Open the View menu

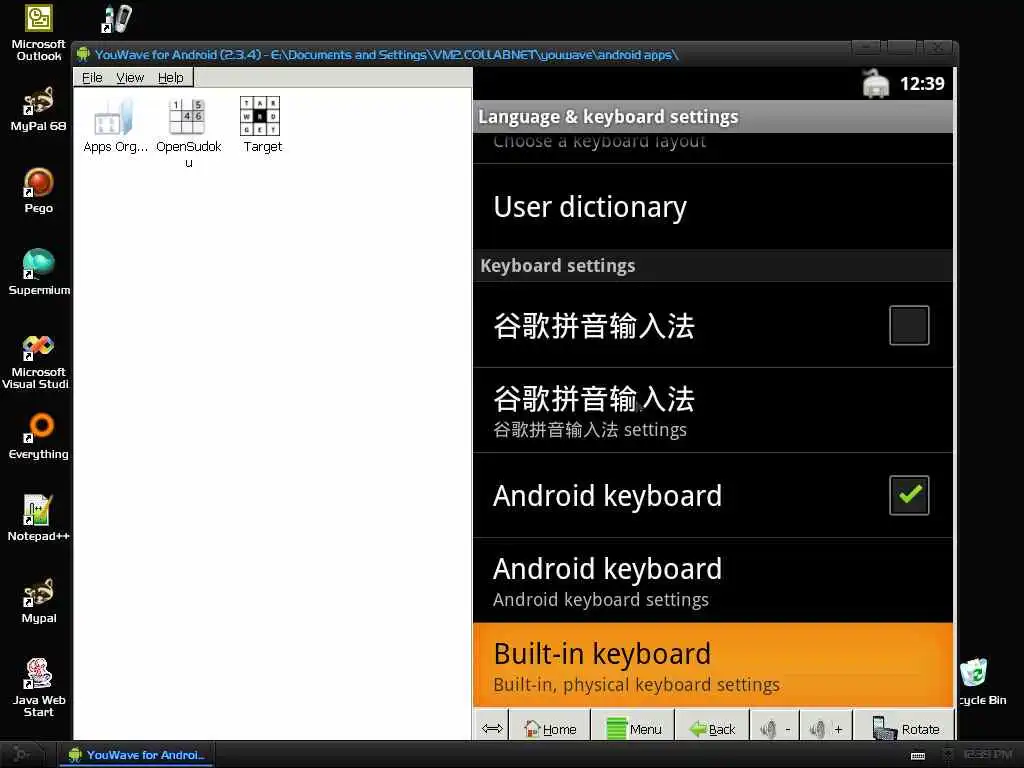[130, 78]
